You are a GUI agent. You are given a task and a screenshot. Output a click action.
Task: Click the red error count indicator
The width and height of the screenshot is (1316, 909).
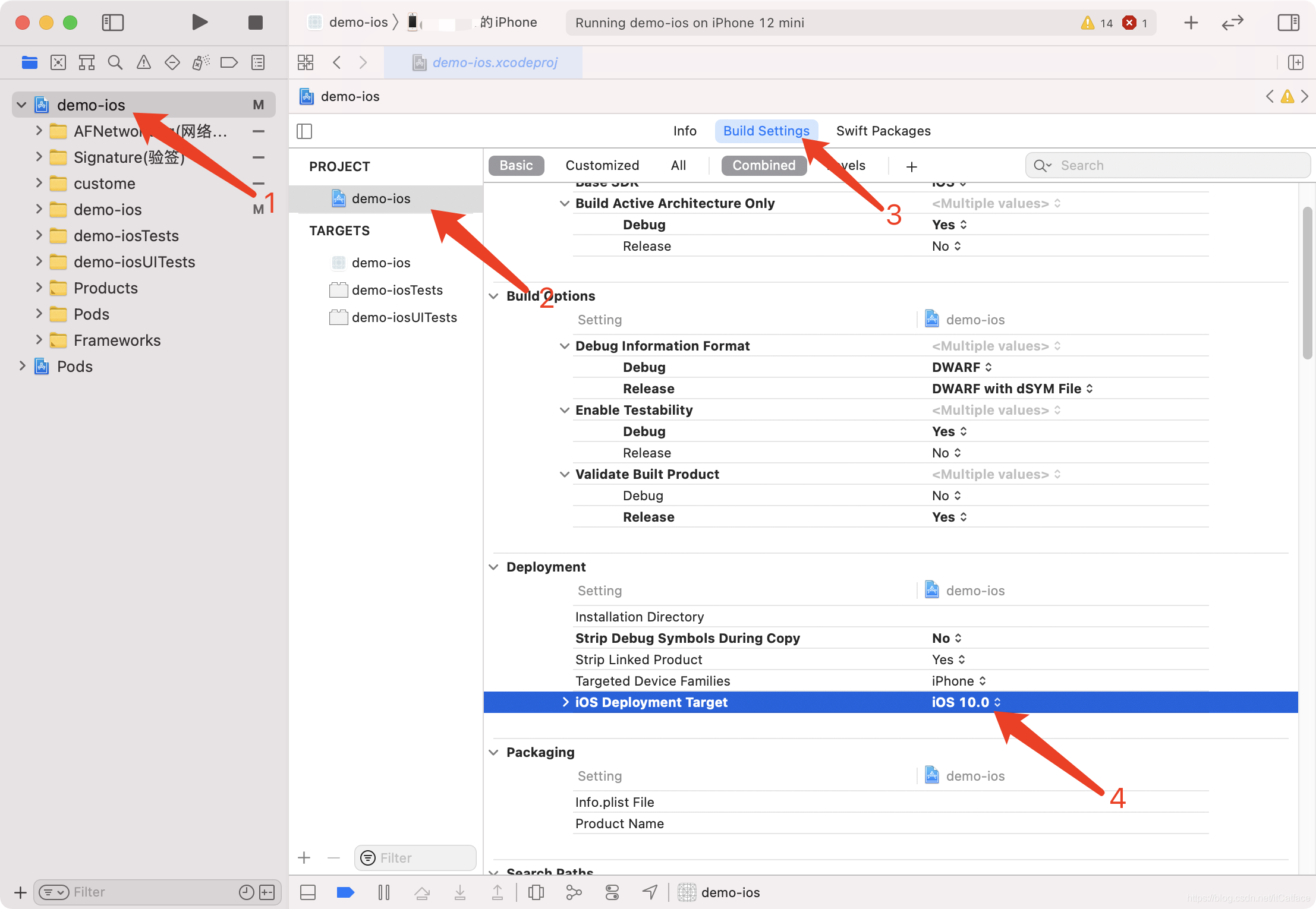[1135, 23]
